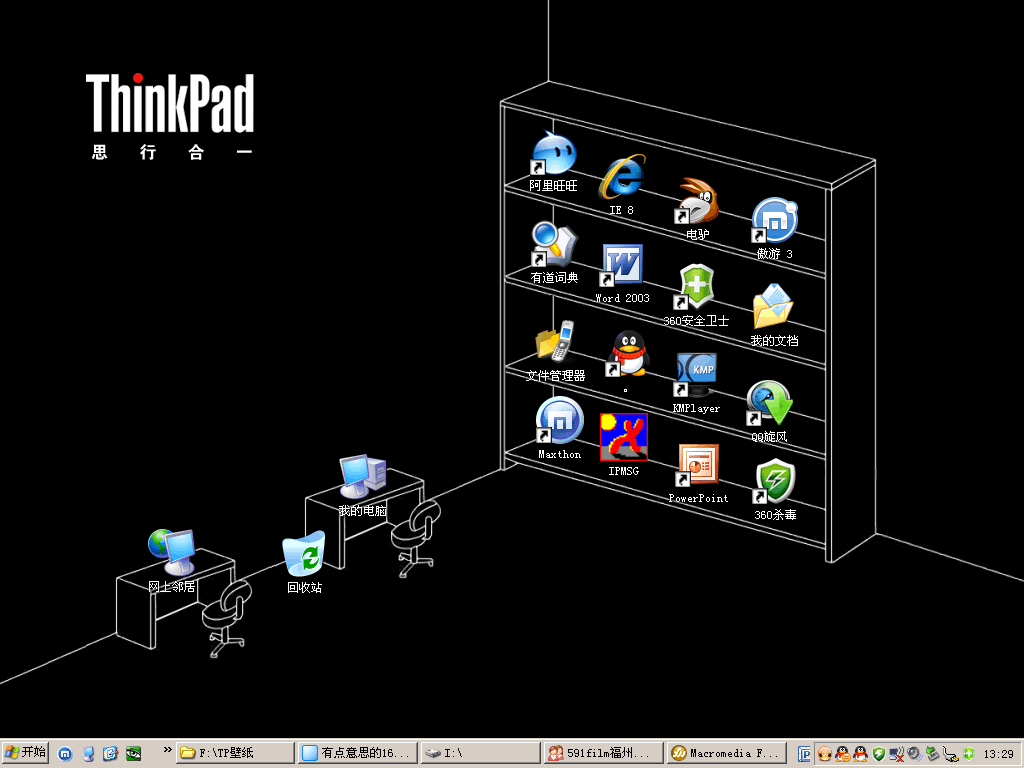Click the green plus shield tray icon
The image size is (1024, 768).
[x=968, y=754]
